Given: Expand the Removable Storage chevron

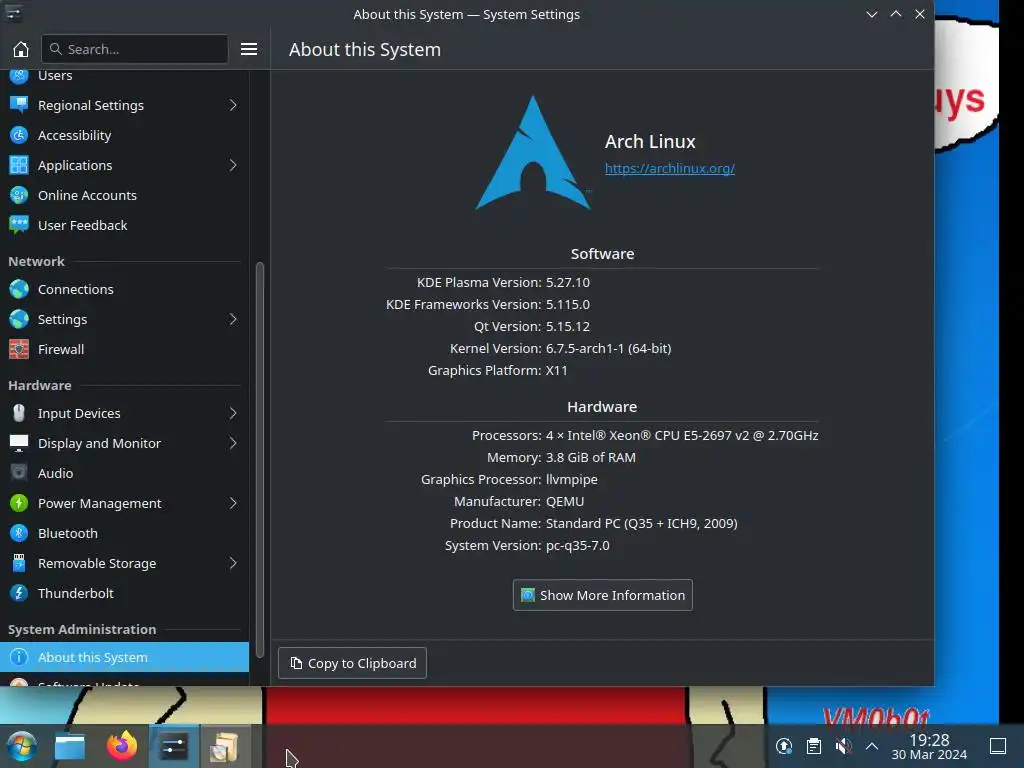Looking at the screenshot, I should tap(233, 564).
